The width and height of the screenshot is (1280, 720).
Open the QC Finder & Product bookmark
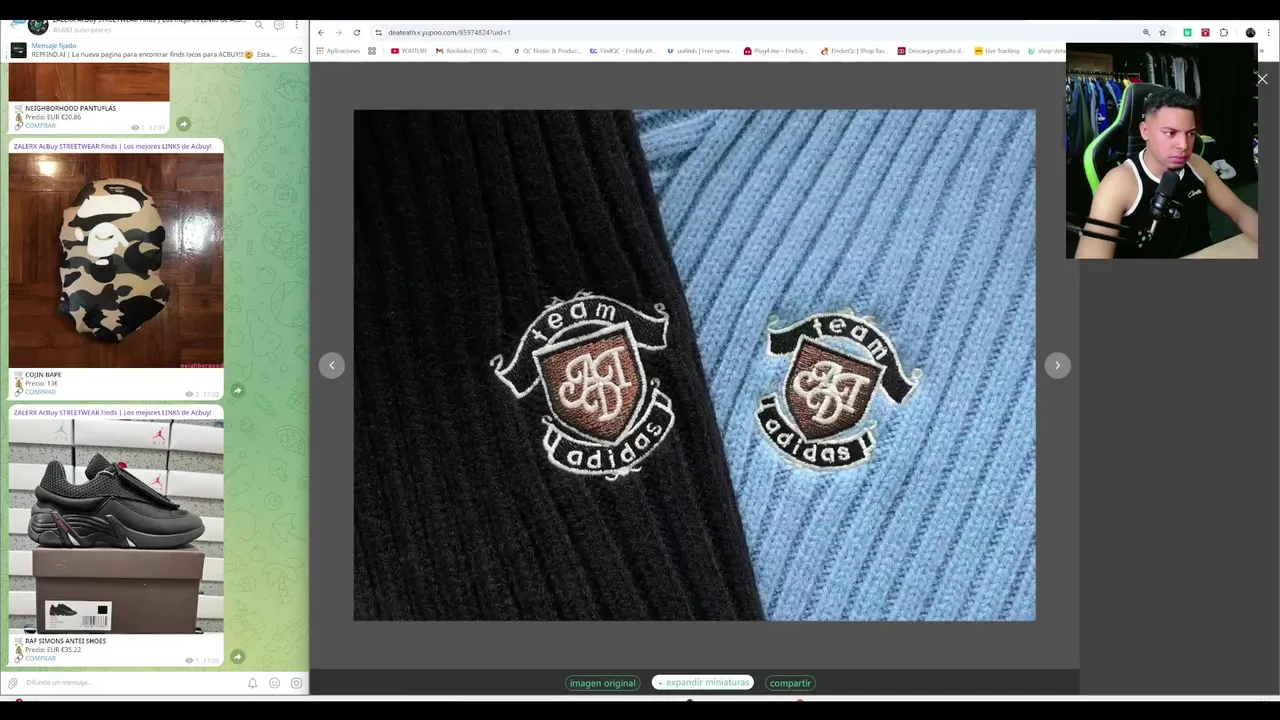[546, 51]
